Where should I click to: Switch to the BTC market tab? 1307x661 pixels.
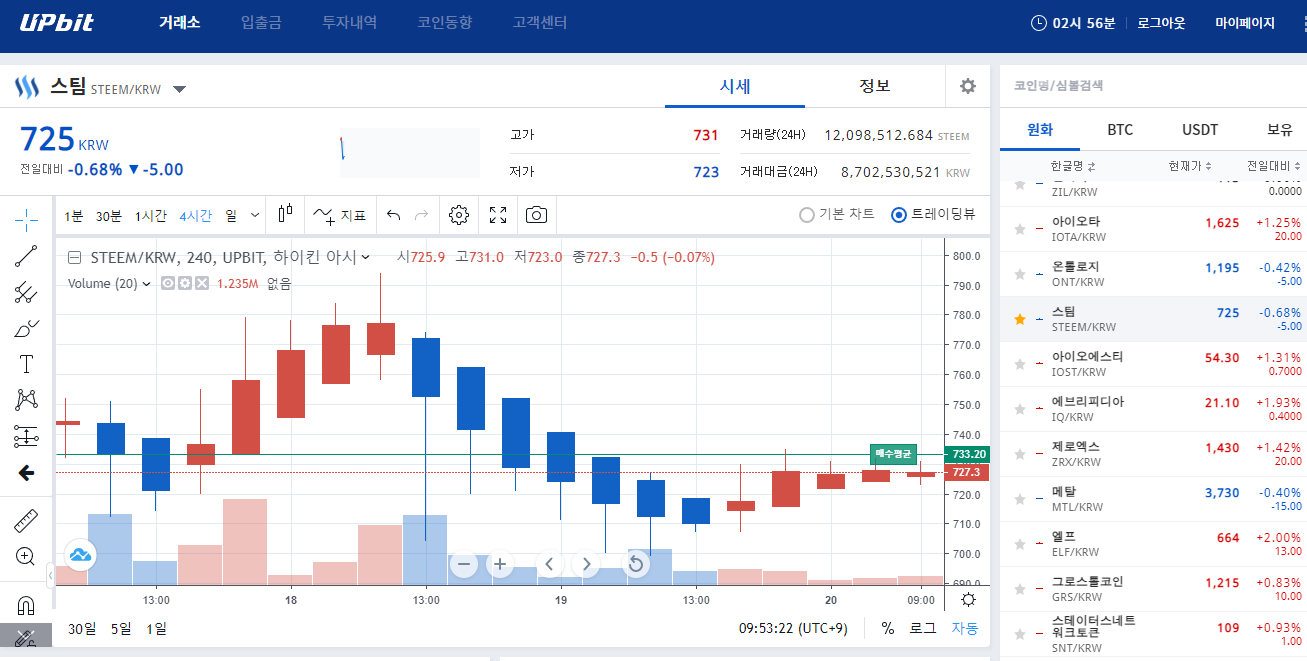(1120, 130)
